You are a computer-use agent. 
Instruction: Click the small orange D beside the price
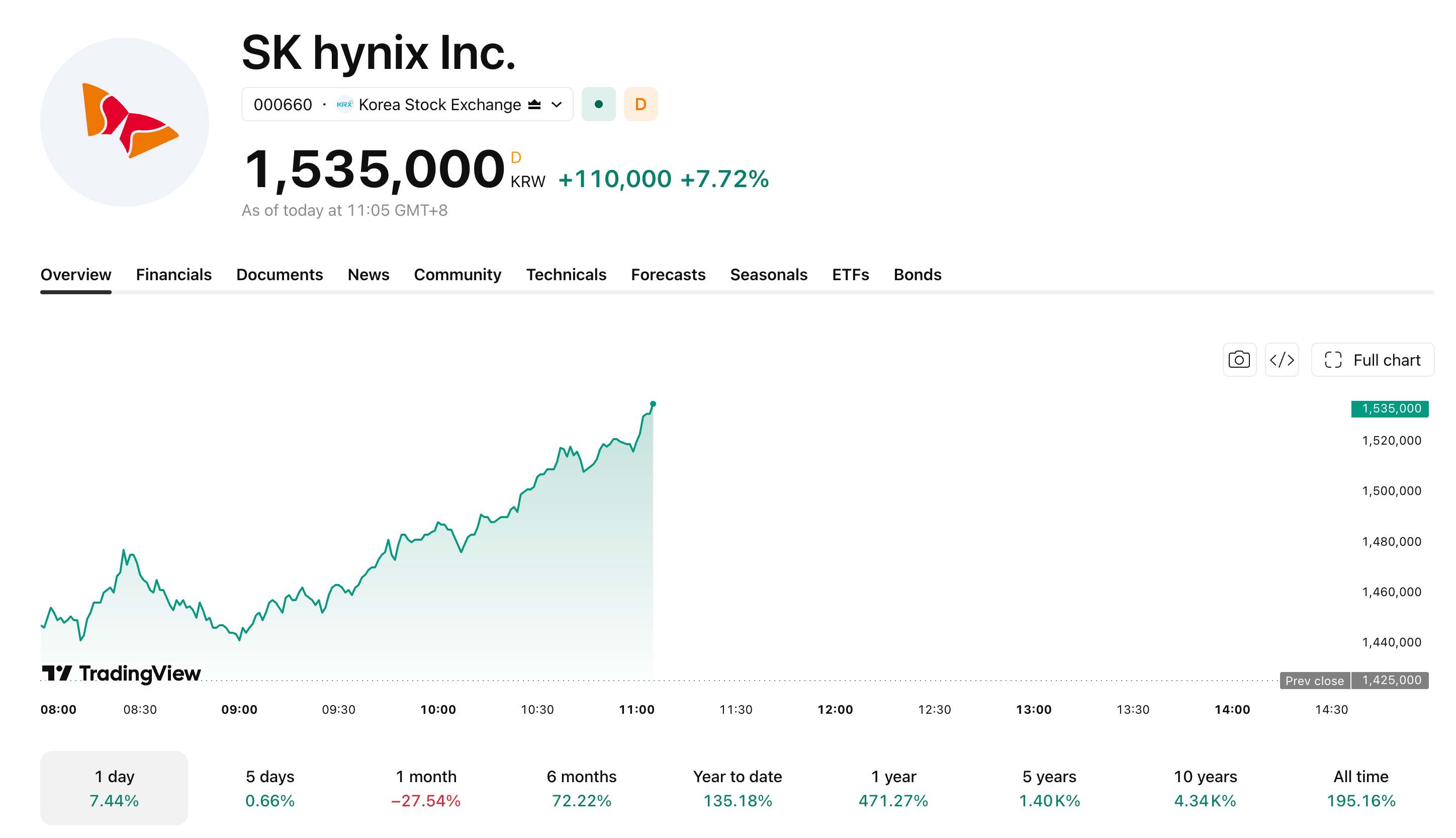click(515, 157)
